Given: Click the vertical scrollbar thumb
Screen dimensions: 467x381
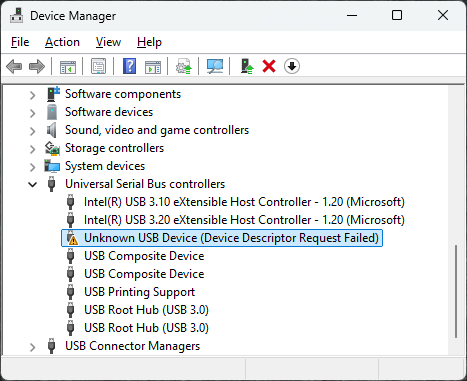Looking at the screenshot, I should [x=456, y=292].
